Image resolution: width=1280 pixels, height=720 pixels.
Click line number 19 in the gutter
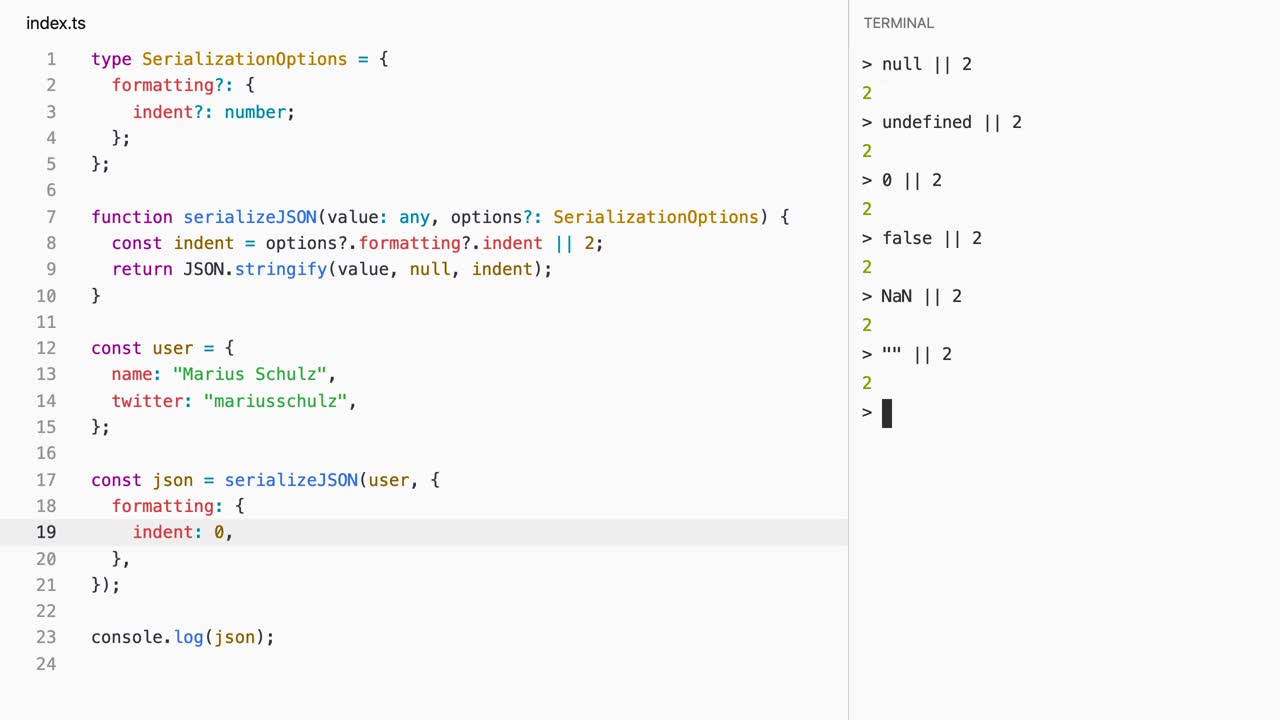(46, 532)
